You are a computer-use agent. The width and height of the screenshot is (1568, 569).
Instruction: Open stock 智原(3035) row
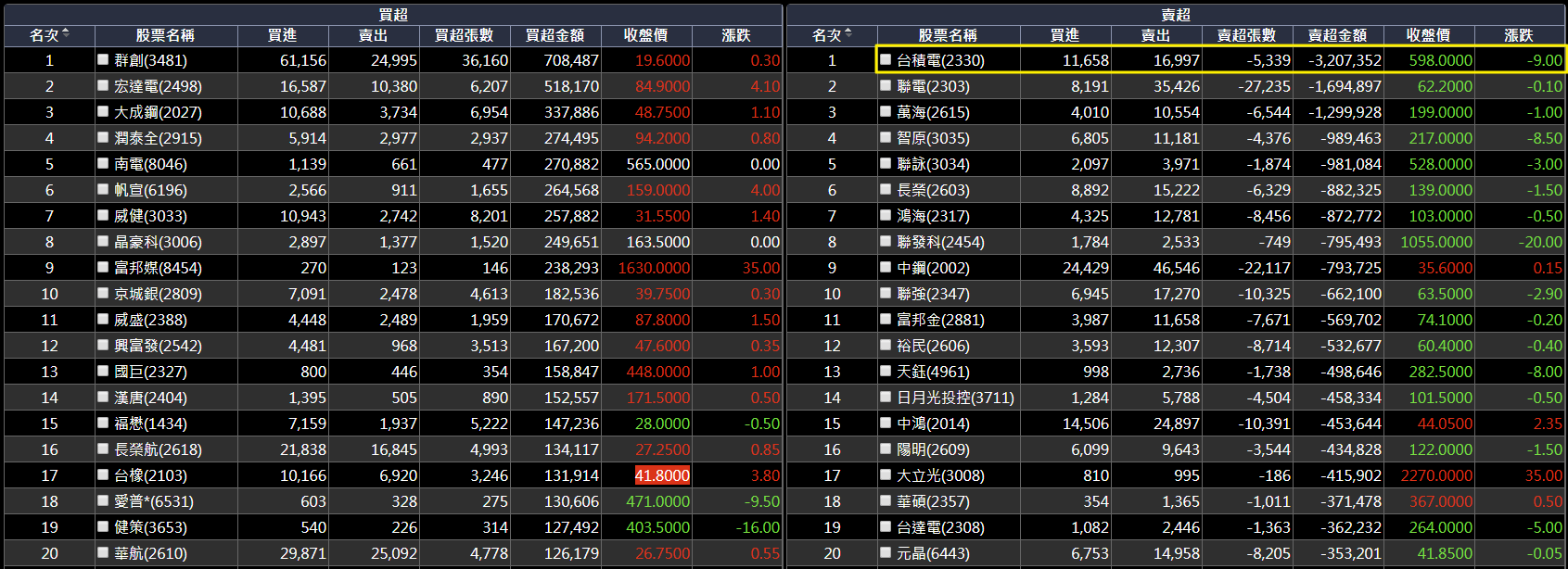tap(1176, 137)
